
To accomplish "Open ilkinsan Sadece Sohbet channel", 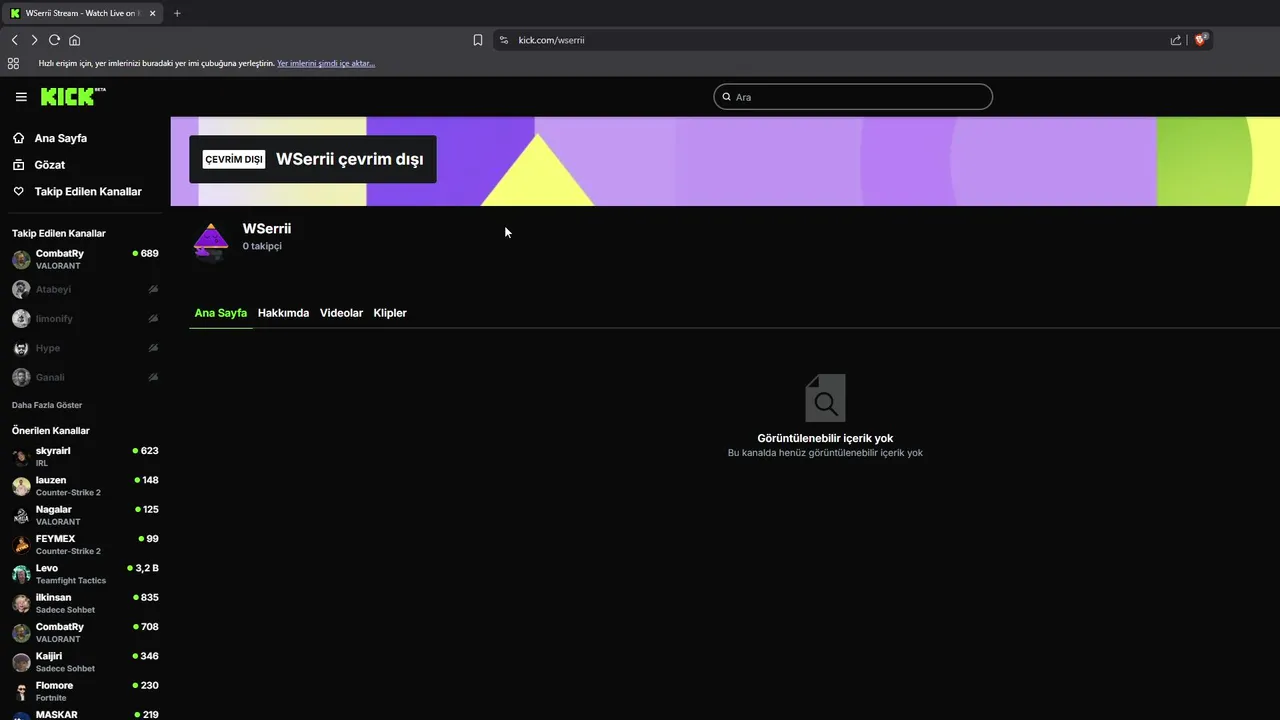I will pyautogui.click(x=85, y=603).
